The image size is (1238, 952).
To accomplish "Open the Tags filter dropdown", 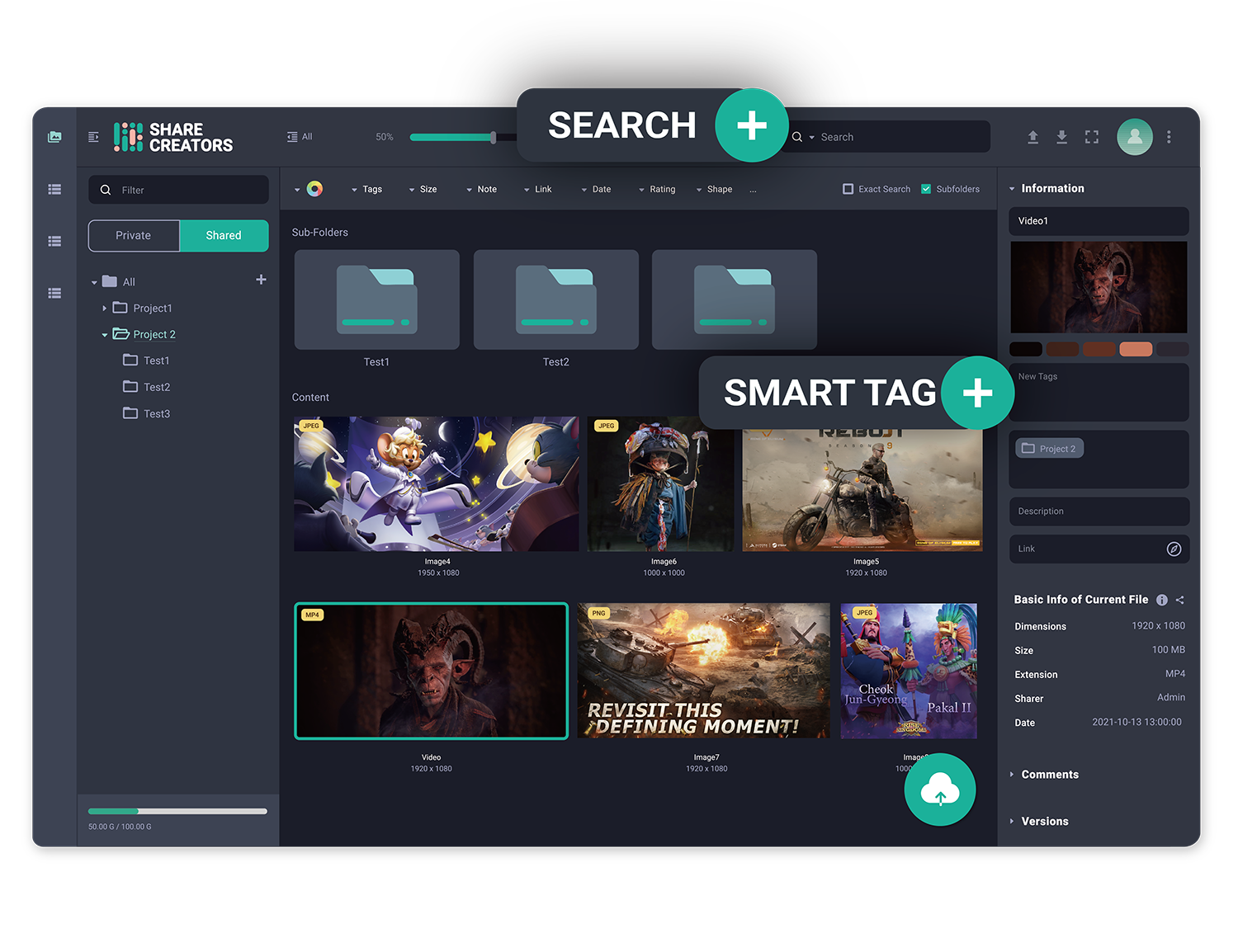I will pyautogui.click(x=366, y=190).
